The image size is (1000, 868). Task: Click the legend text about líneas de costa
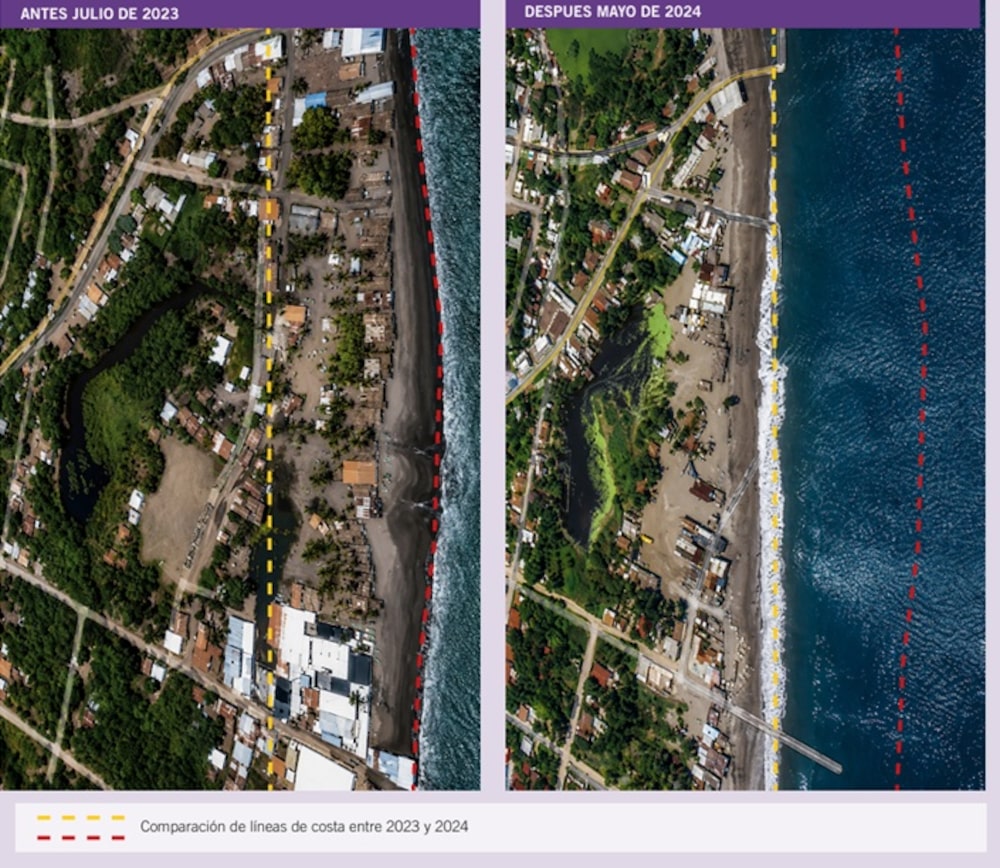tap(304, 827)
